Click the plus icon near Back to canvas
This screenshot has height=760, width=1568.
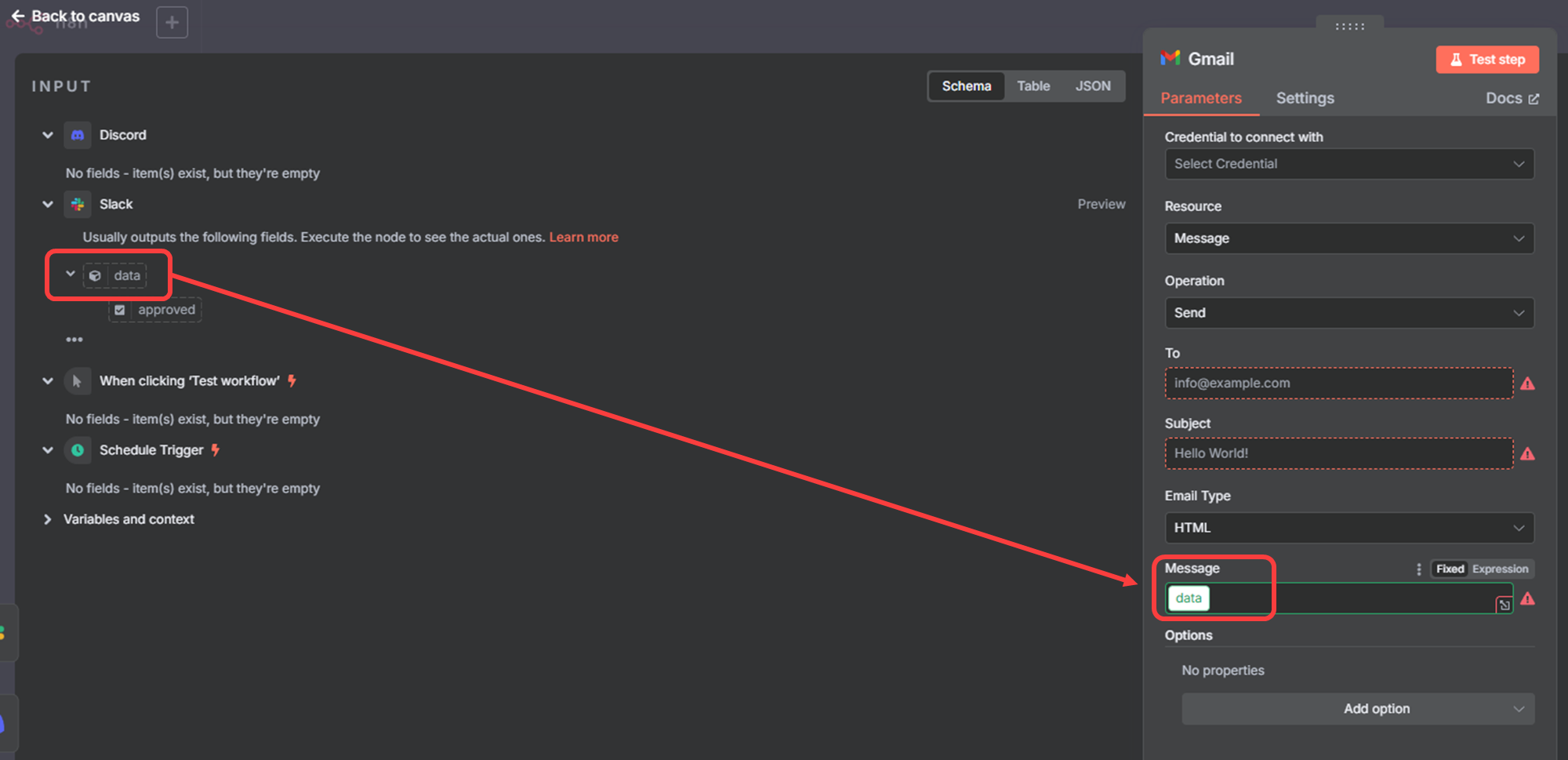point(172,22)
